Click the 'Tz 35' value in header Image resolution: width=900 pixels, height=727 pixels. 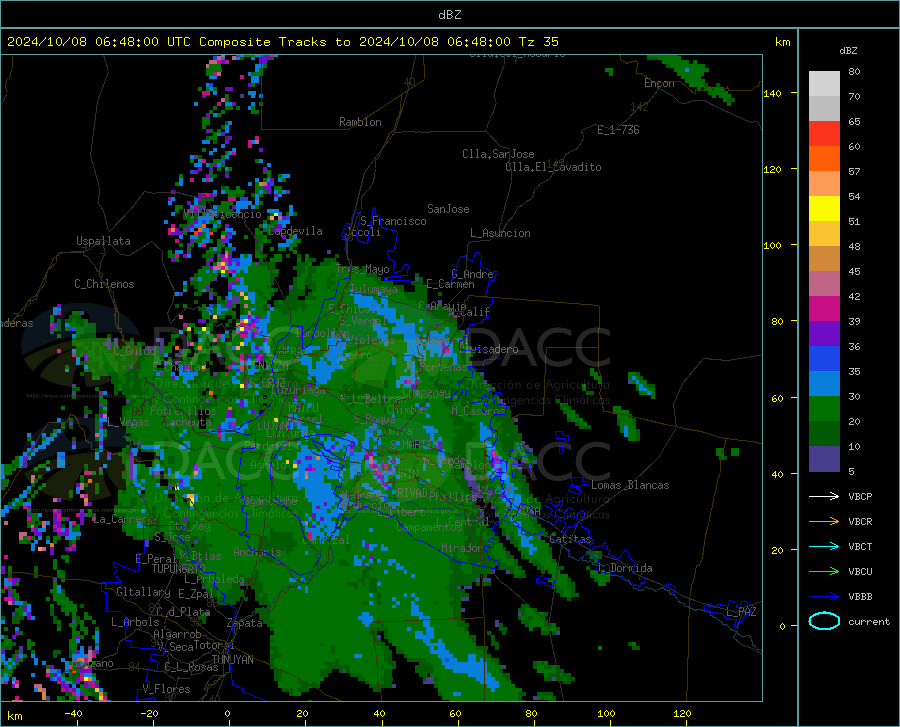538,42
